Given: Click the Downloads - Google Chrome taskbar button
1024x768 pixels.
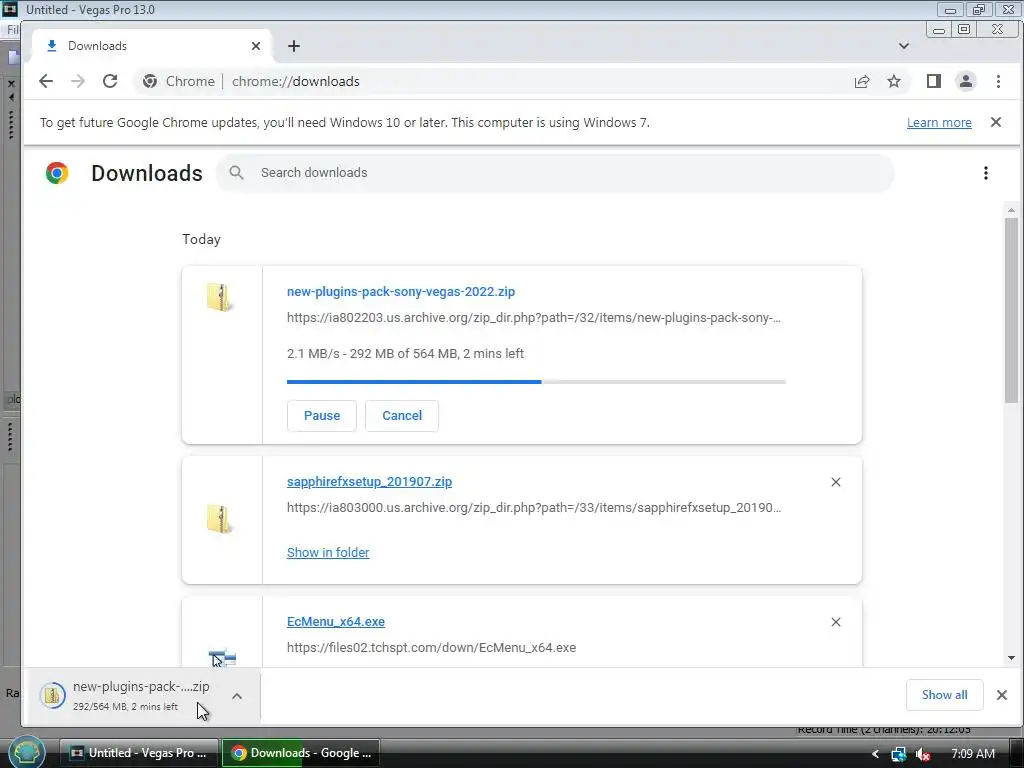Looking at the screenshot, I should 301,753.
